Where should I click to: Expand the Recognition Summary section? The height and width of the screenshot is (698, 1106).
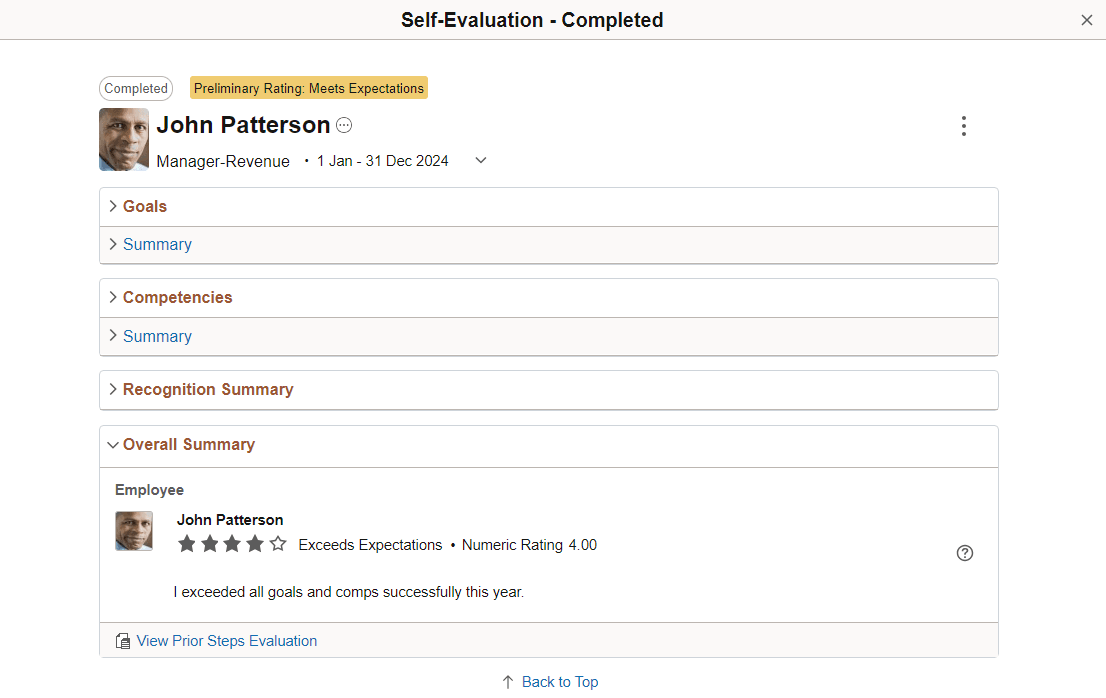pos(207,389)
